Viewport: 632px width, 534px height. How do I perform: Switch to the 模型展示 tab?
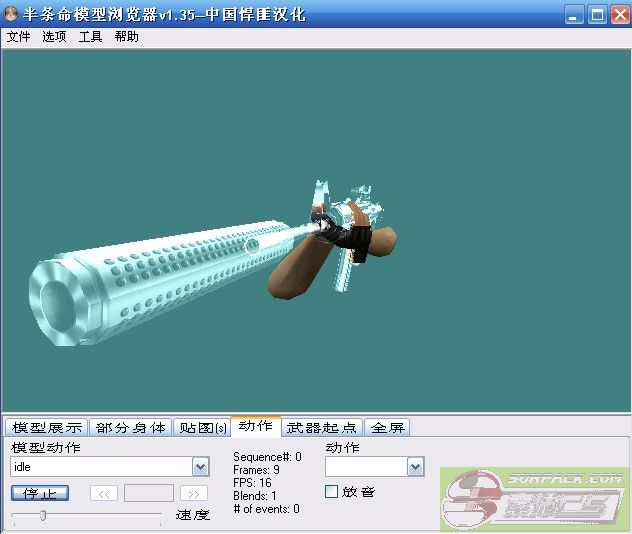[46, 428]
